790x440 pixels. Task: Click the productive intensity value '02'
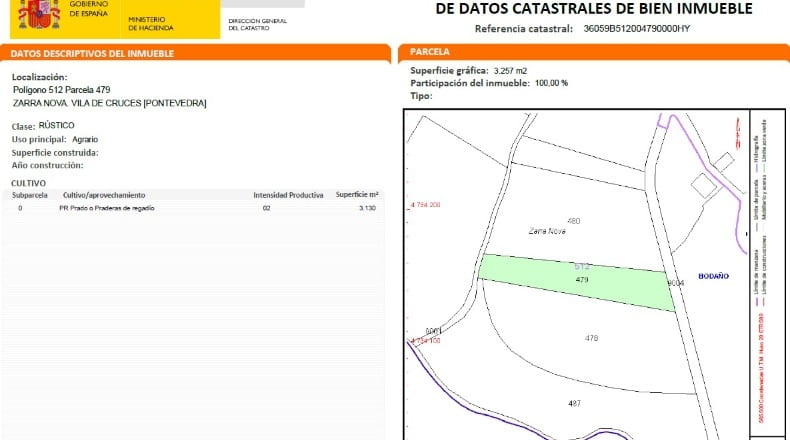pyautogui.click(x=267, y=208)
